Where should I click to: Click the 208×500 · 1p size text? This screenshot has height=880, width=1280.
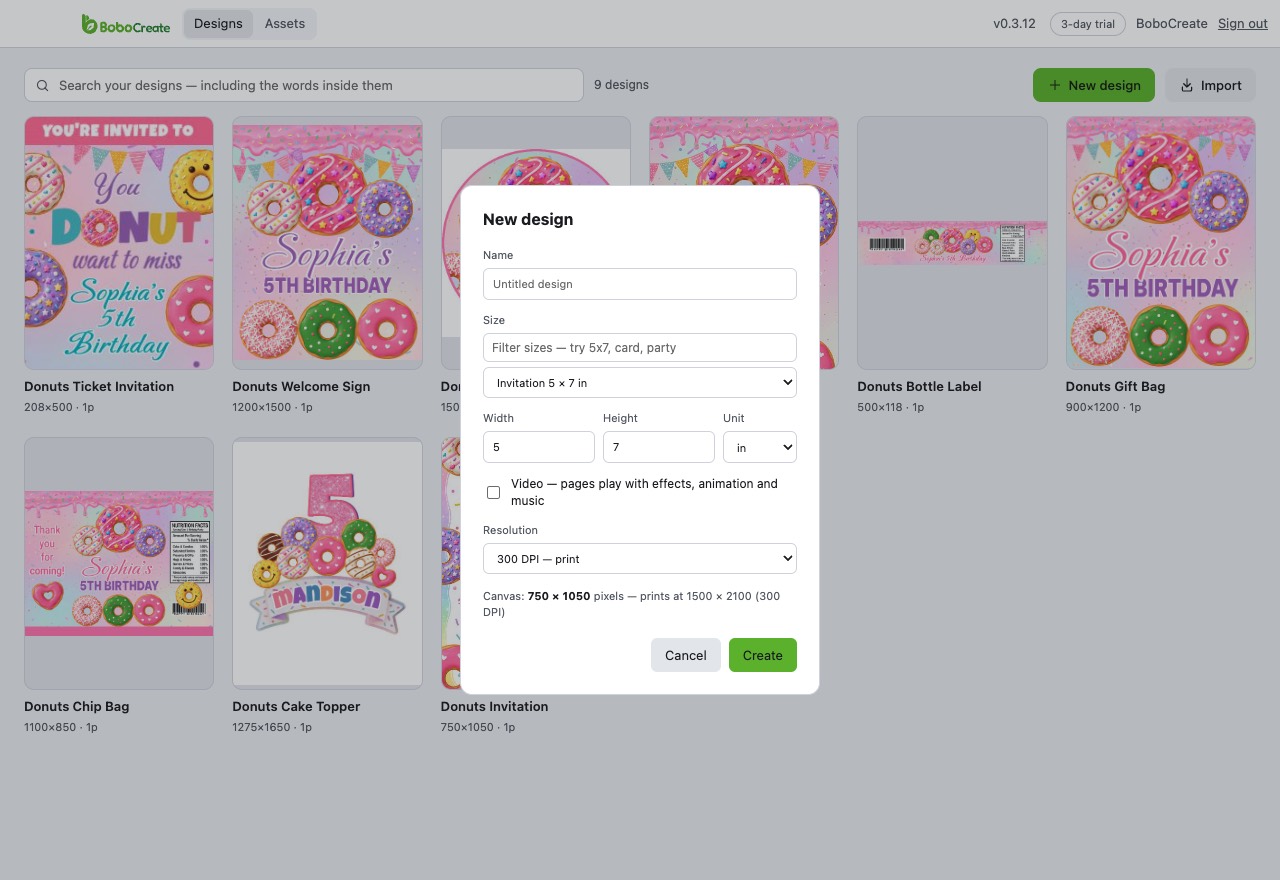[59, 407]
